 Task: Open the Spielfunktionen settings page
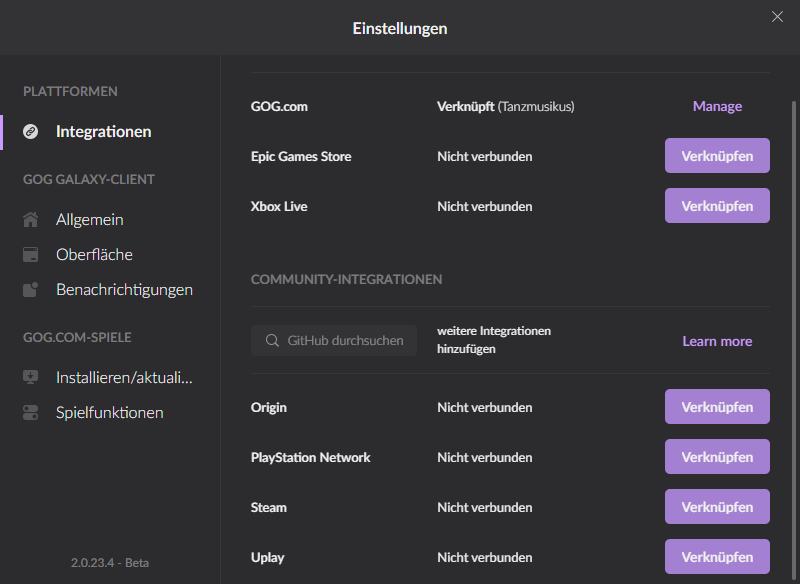(x=110, y=412)
